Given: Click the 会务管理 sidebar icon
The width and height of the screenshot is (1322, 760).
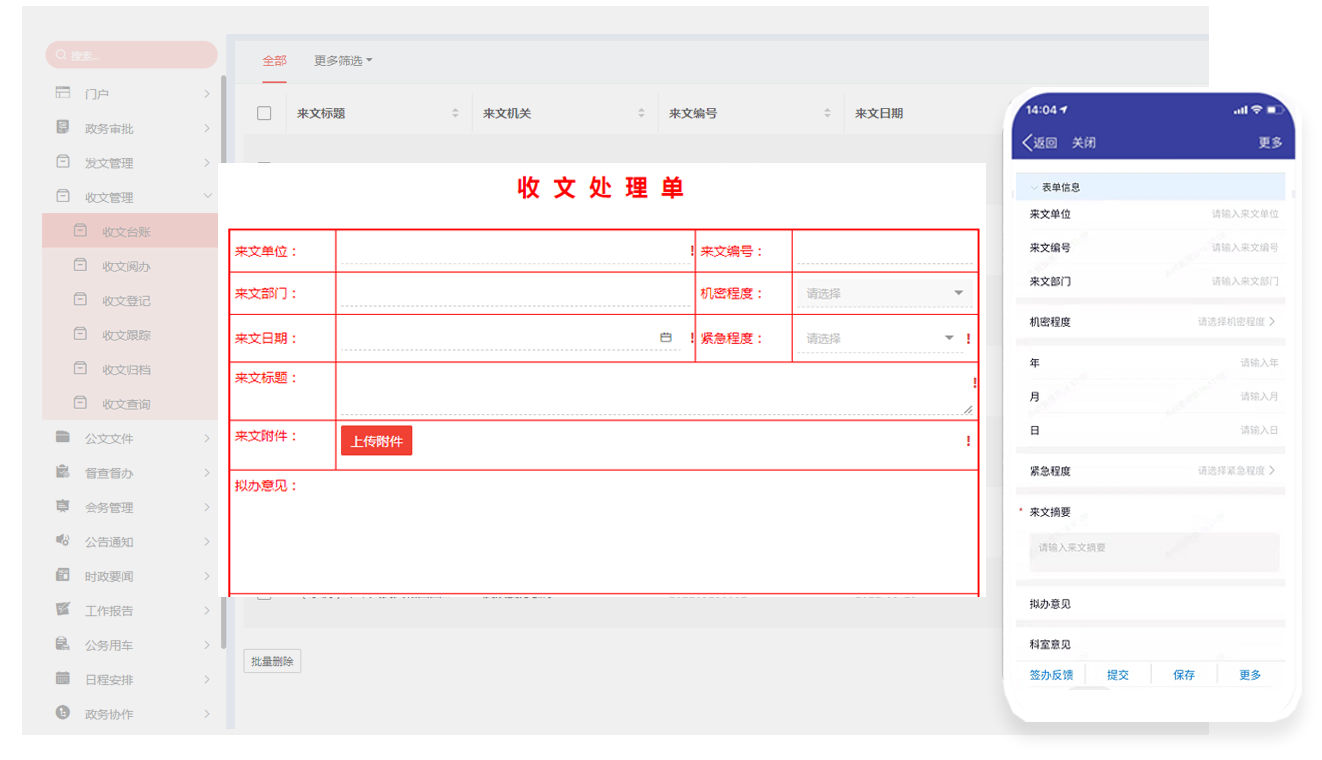Looking at the screenshot, I should [x=63, y=506].
